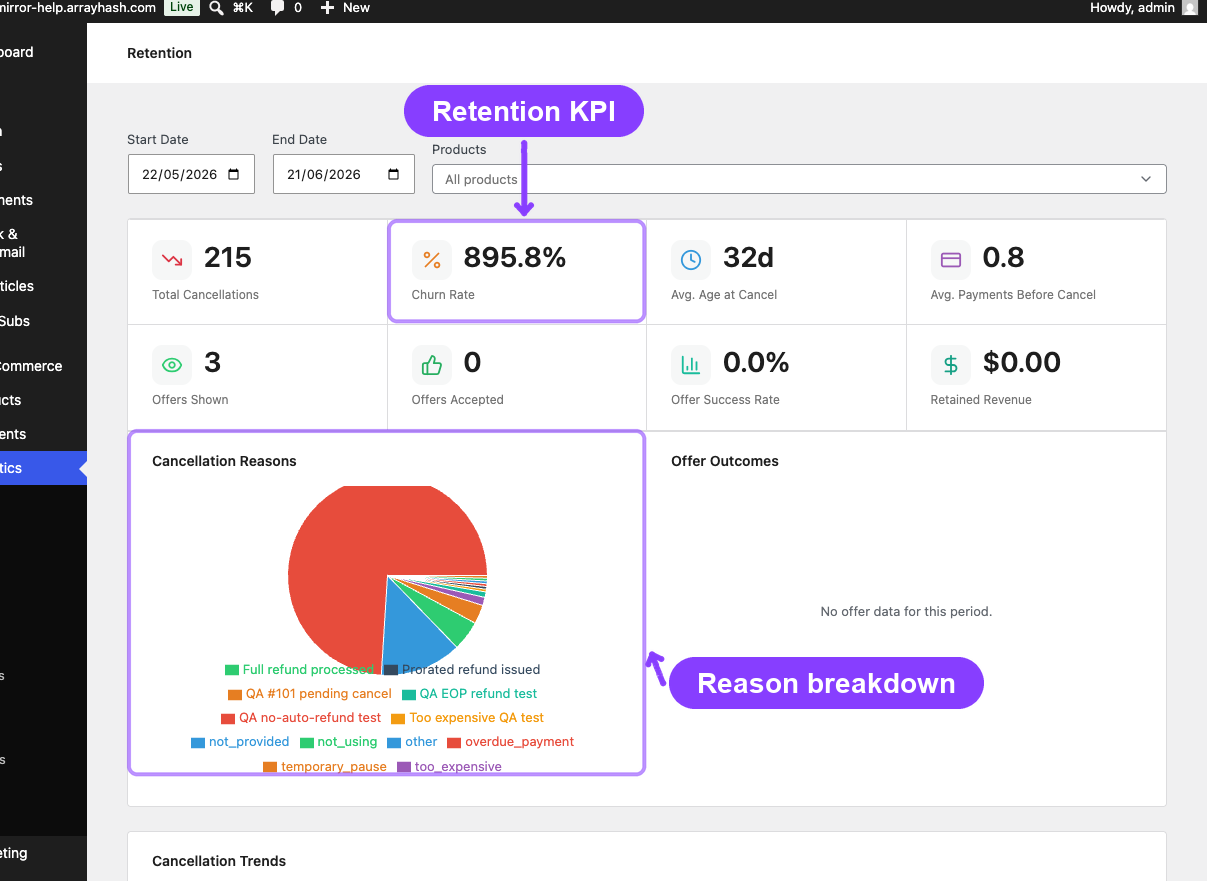Viewport: 1207px width, 881px height.
Task: Toggle Prorated refund issued legend item
Action: (x=462, y=670)
